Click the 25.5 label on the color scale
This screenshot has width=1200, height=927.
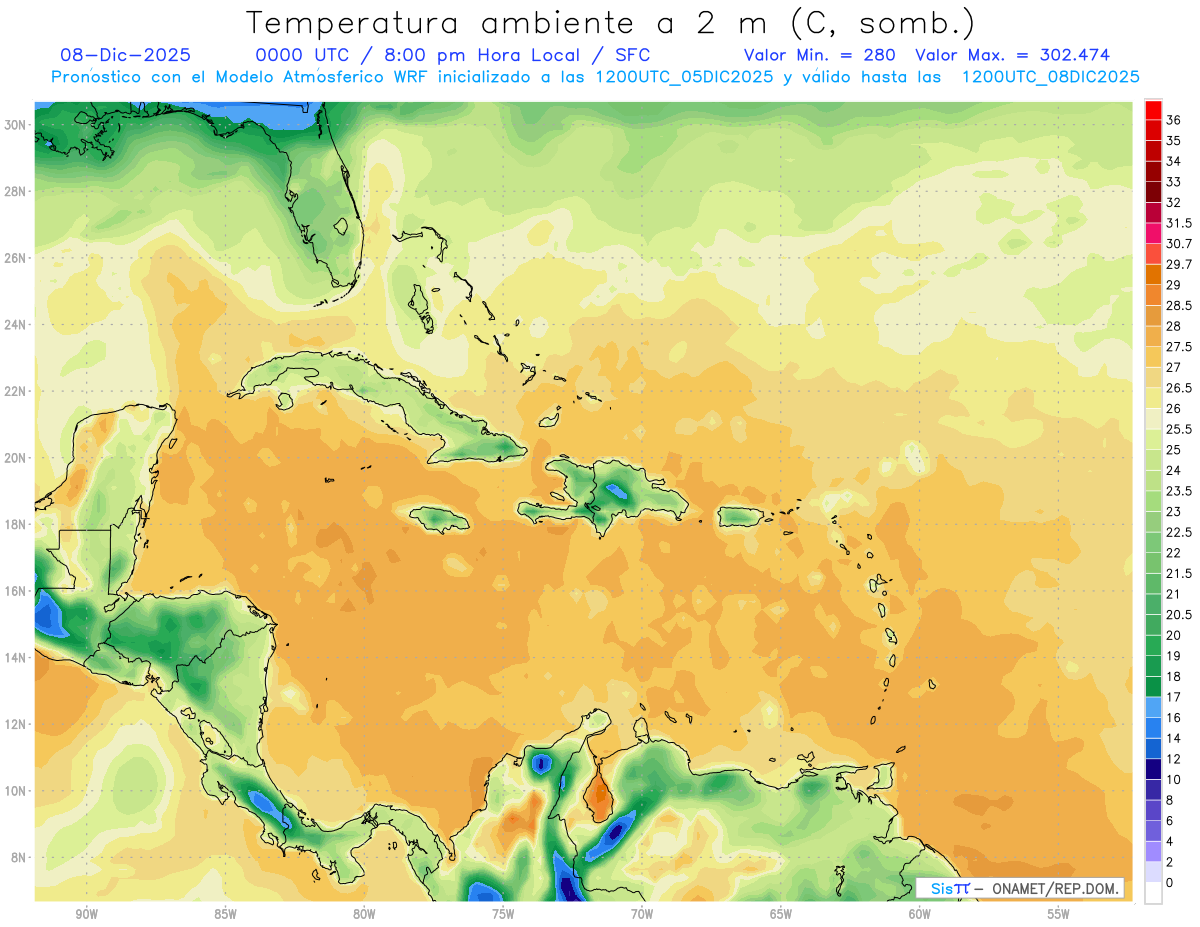[1178, 429]
